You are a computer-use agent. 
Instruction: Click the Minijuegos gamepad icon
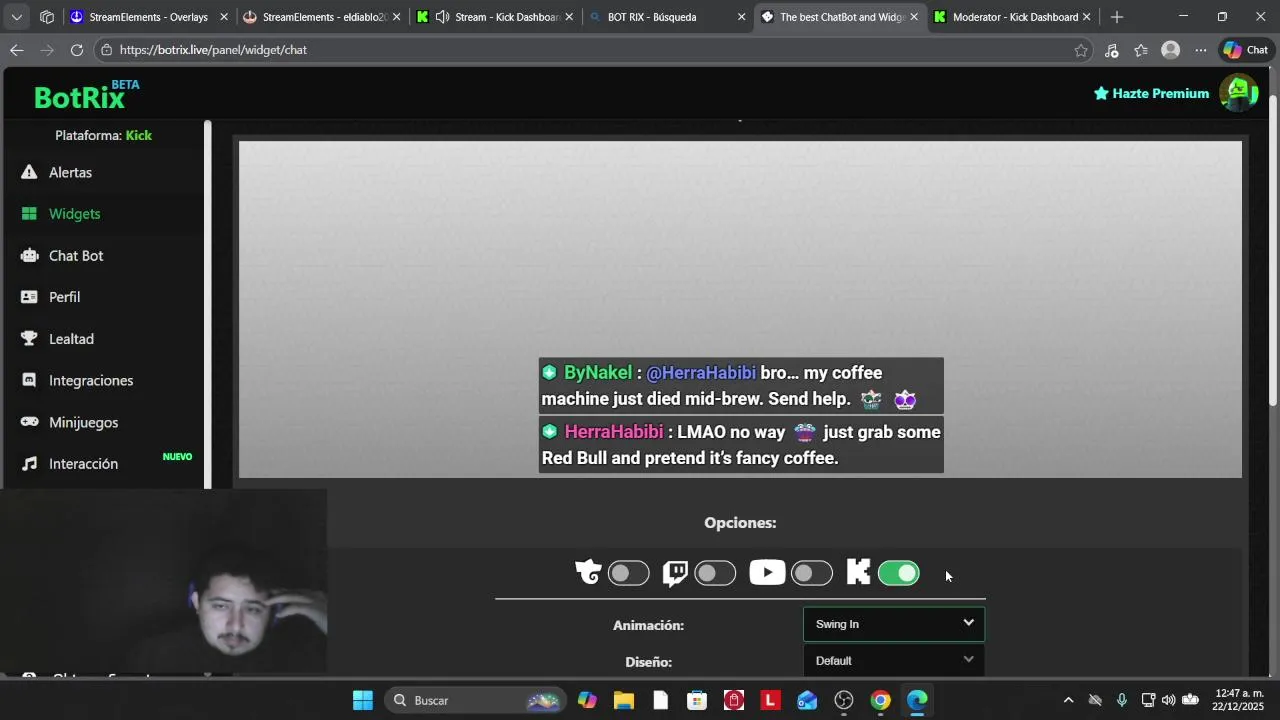click(x=29, y=422)
